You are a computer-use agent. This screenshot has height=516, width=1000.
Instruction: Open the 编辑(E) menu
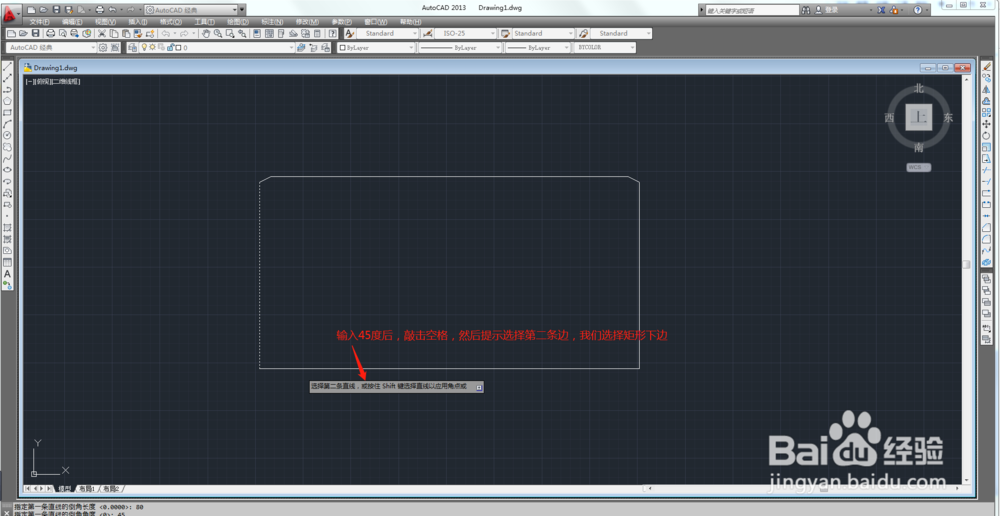coord(72,22)
